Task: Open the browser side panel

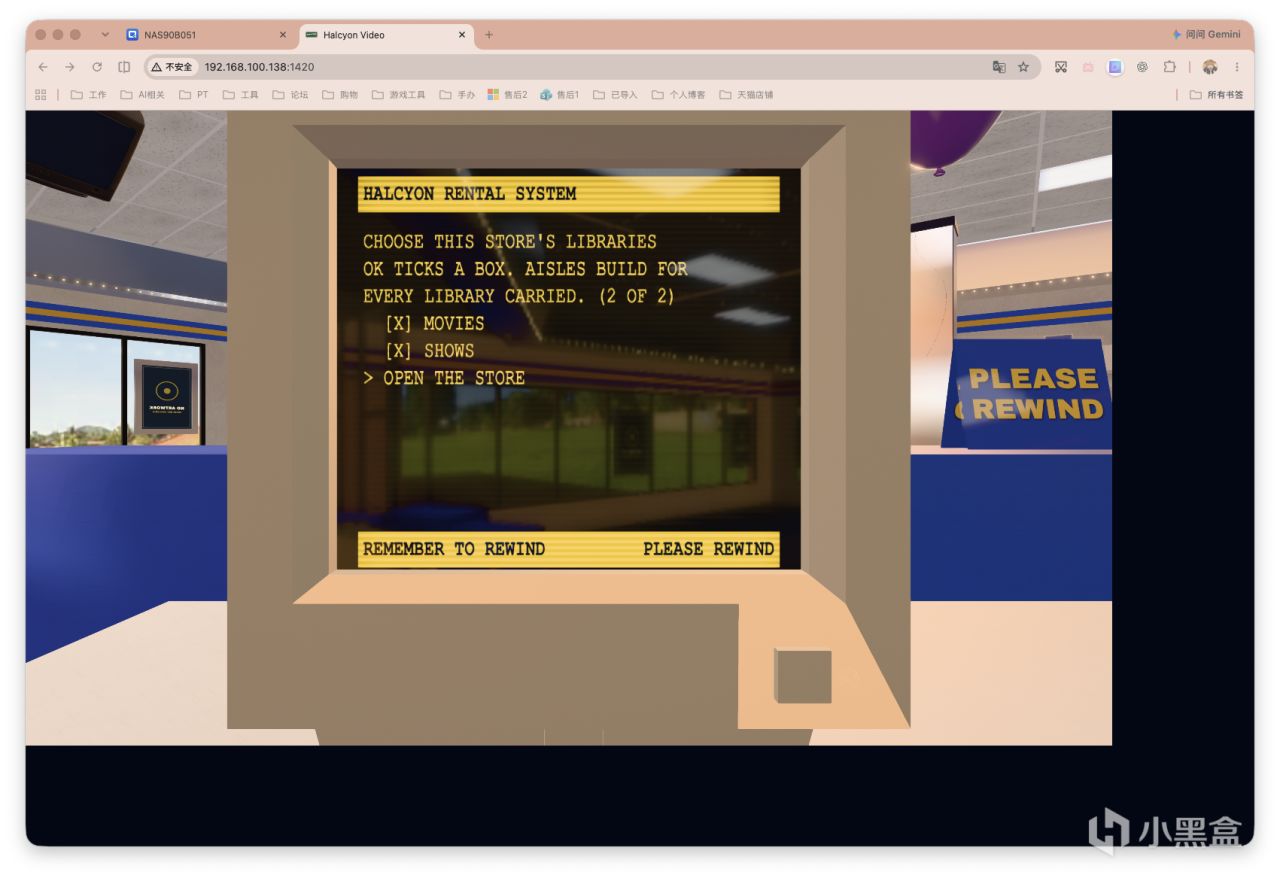Action: point(124,67)
